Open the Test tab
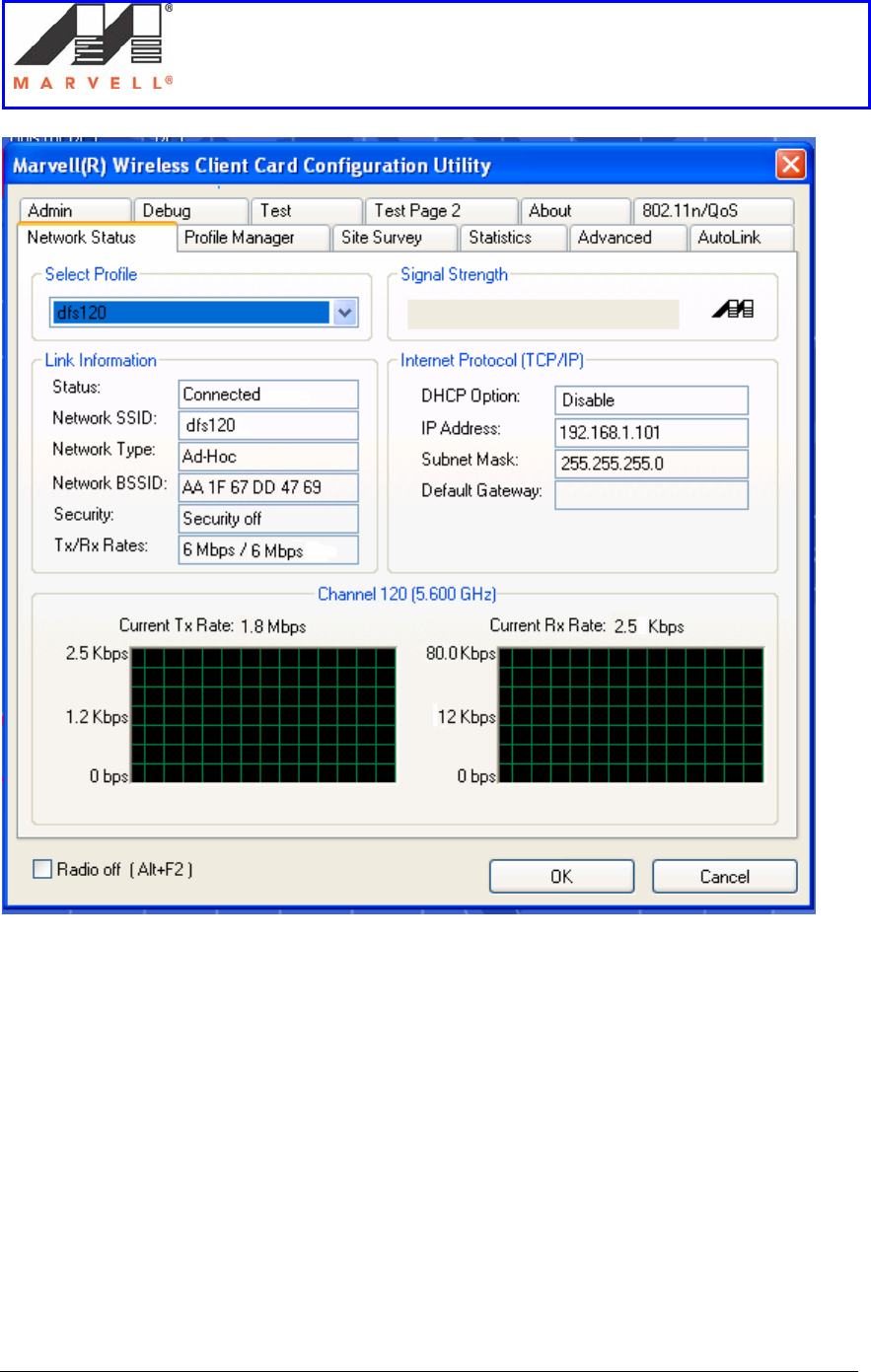 307,211
